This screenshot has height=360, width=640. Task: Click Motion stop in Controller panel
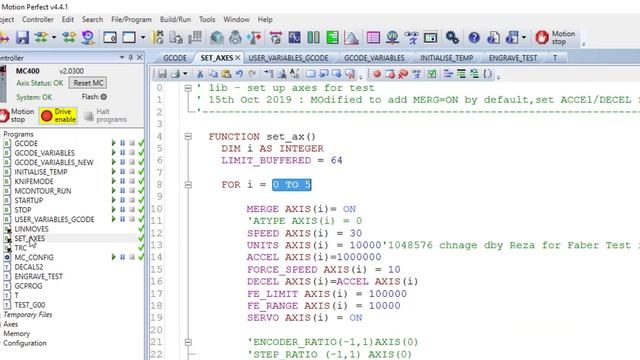tap(17, 116)
